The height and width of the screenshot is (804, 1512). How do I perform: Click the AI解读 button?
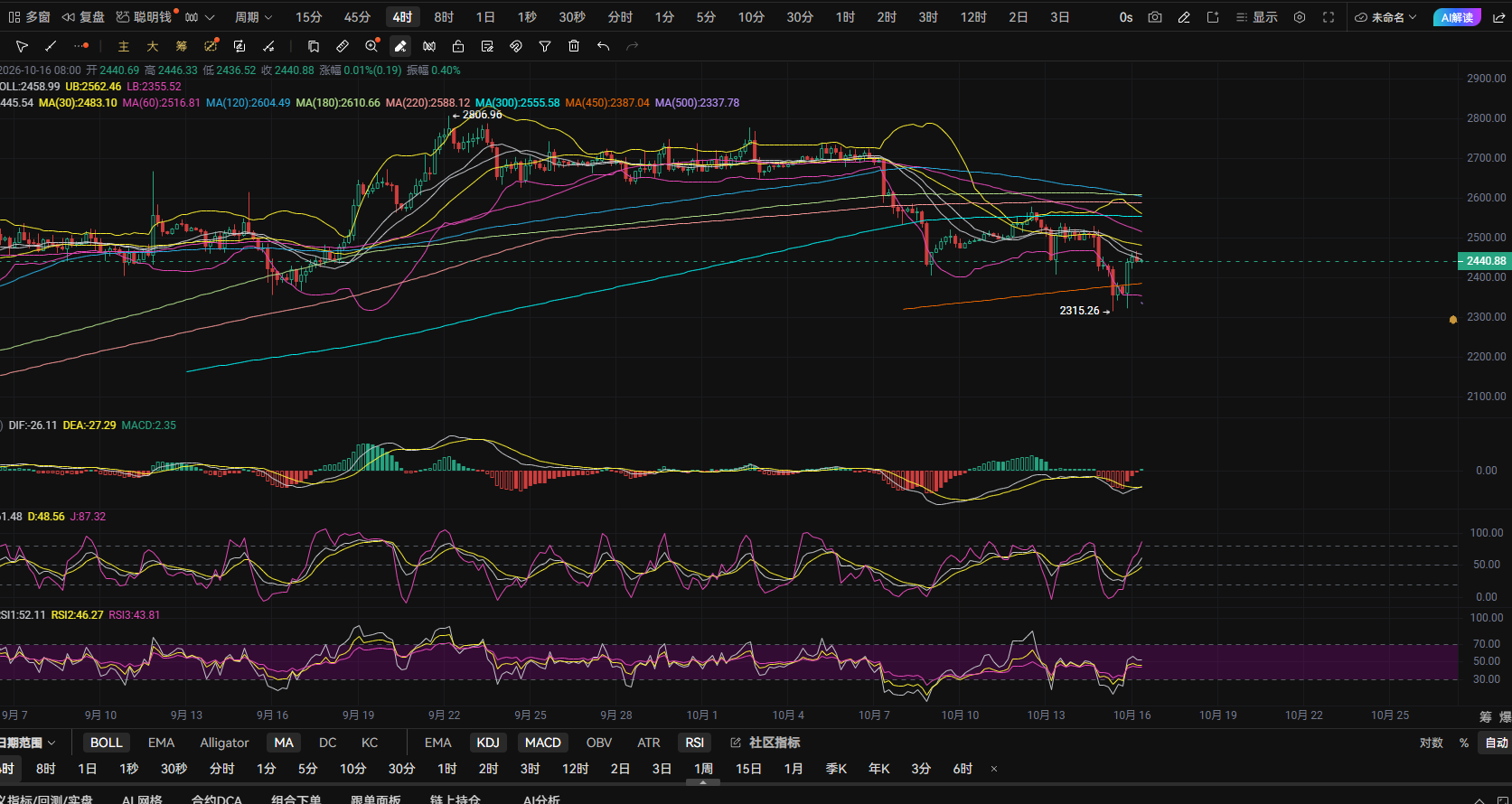tap(1457, 17)
